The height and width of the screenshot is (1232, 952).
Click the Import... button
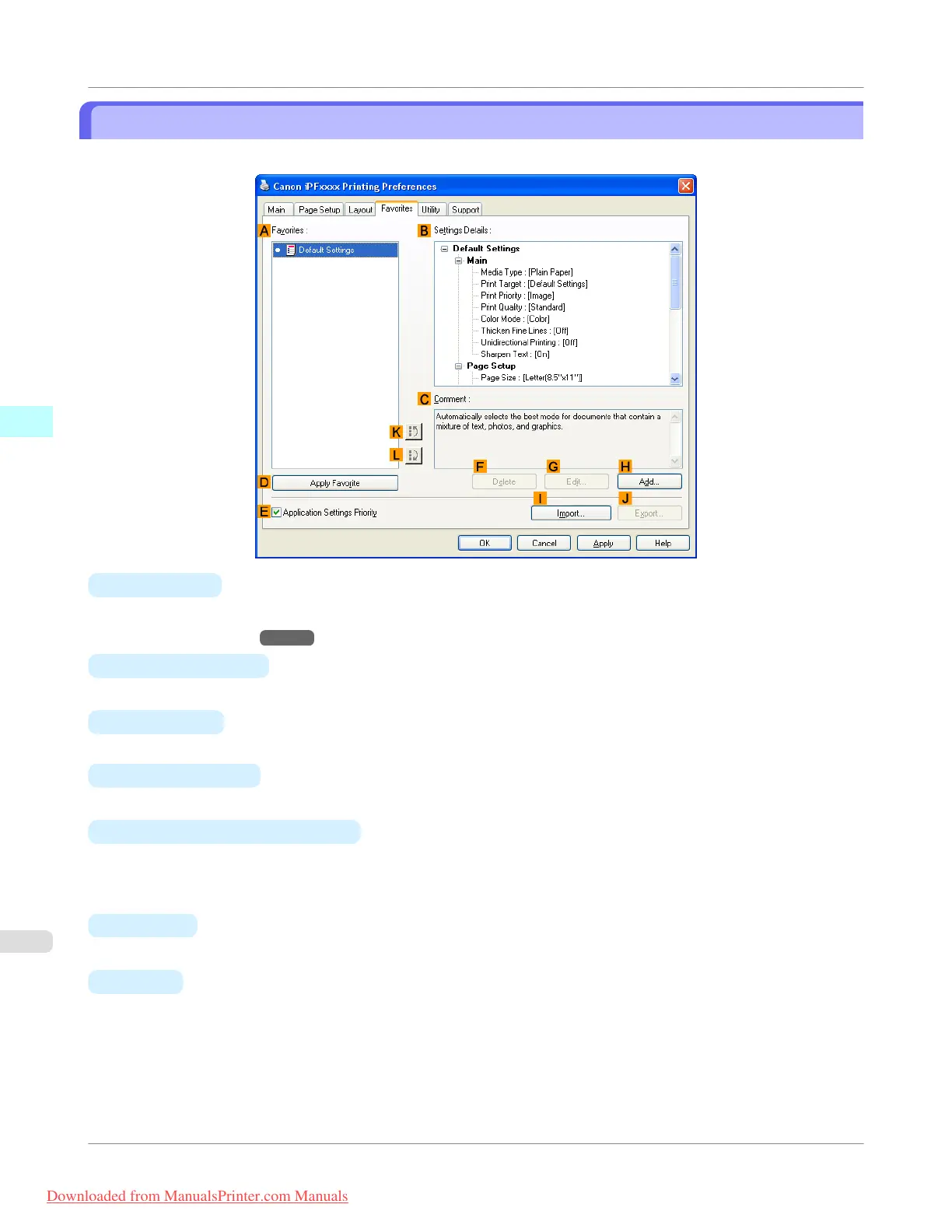coord(571,513)
